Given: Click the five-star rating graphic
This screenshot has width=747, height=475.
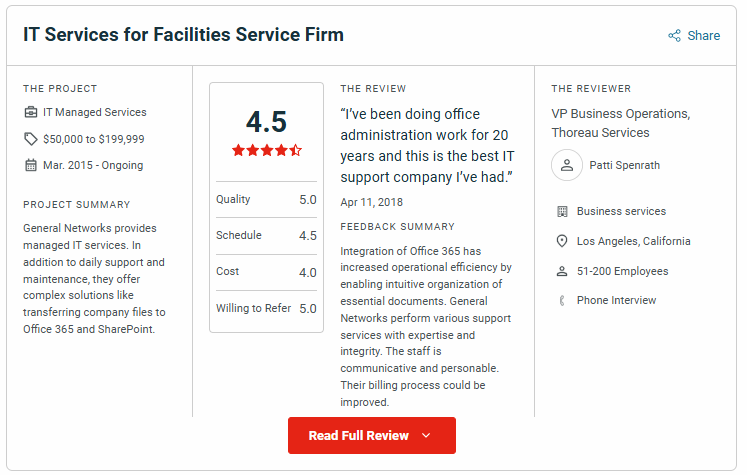Looking at the screenshot, I should tap(266, 151).
